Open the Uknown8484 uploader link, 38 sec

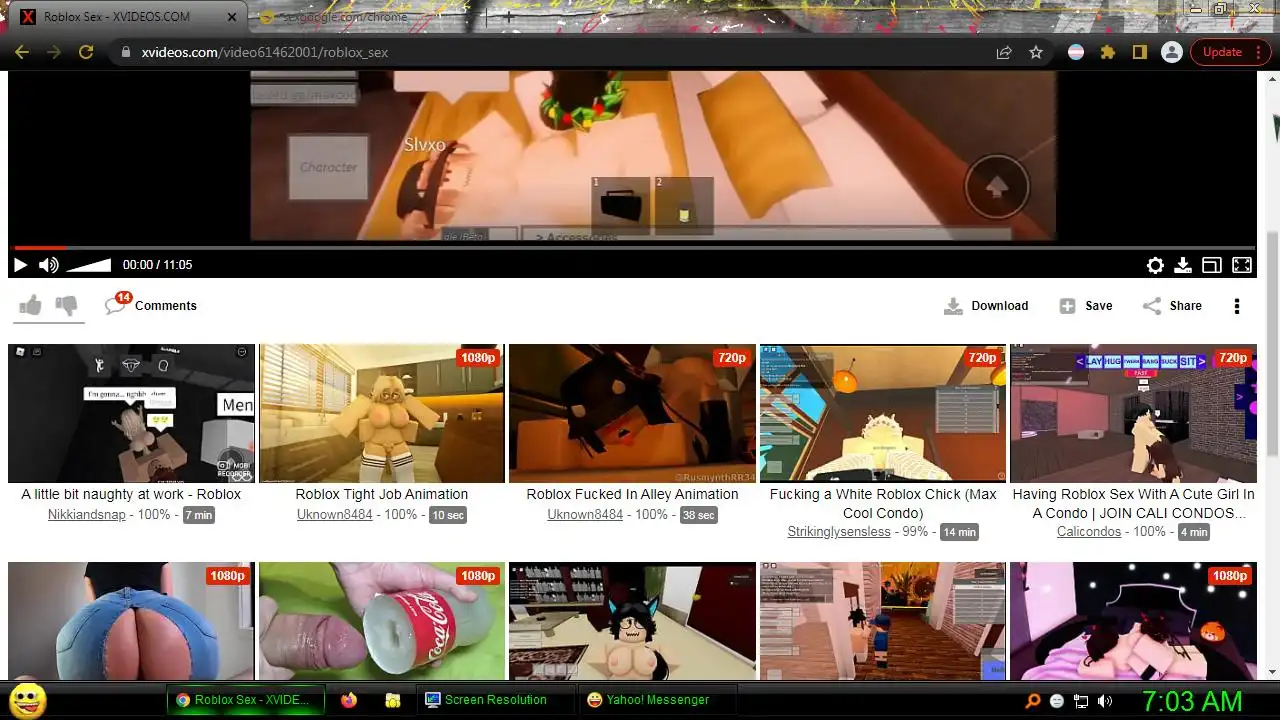[x=585, y=515]
